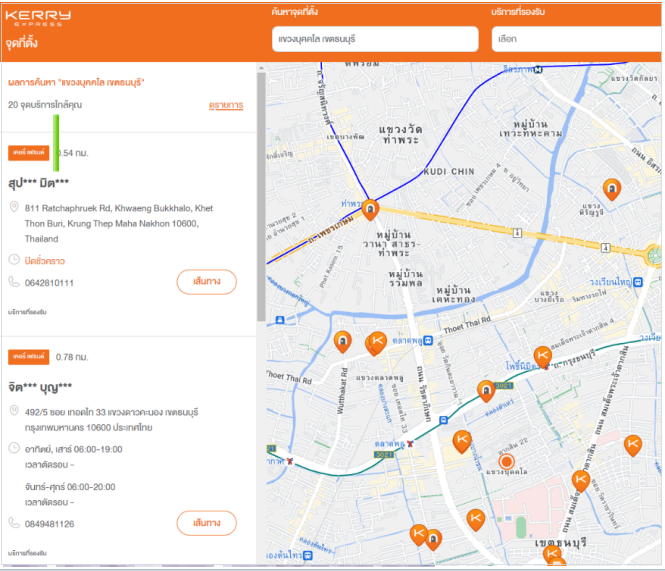
Task: Click the จุดที่ตั้ง page heading
Action: pos(22,43)
